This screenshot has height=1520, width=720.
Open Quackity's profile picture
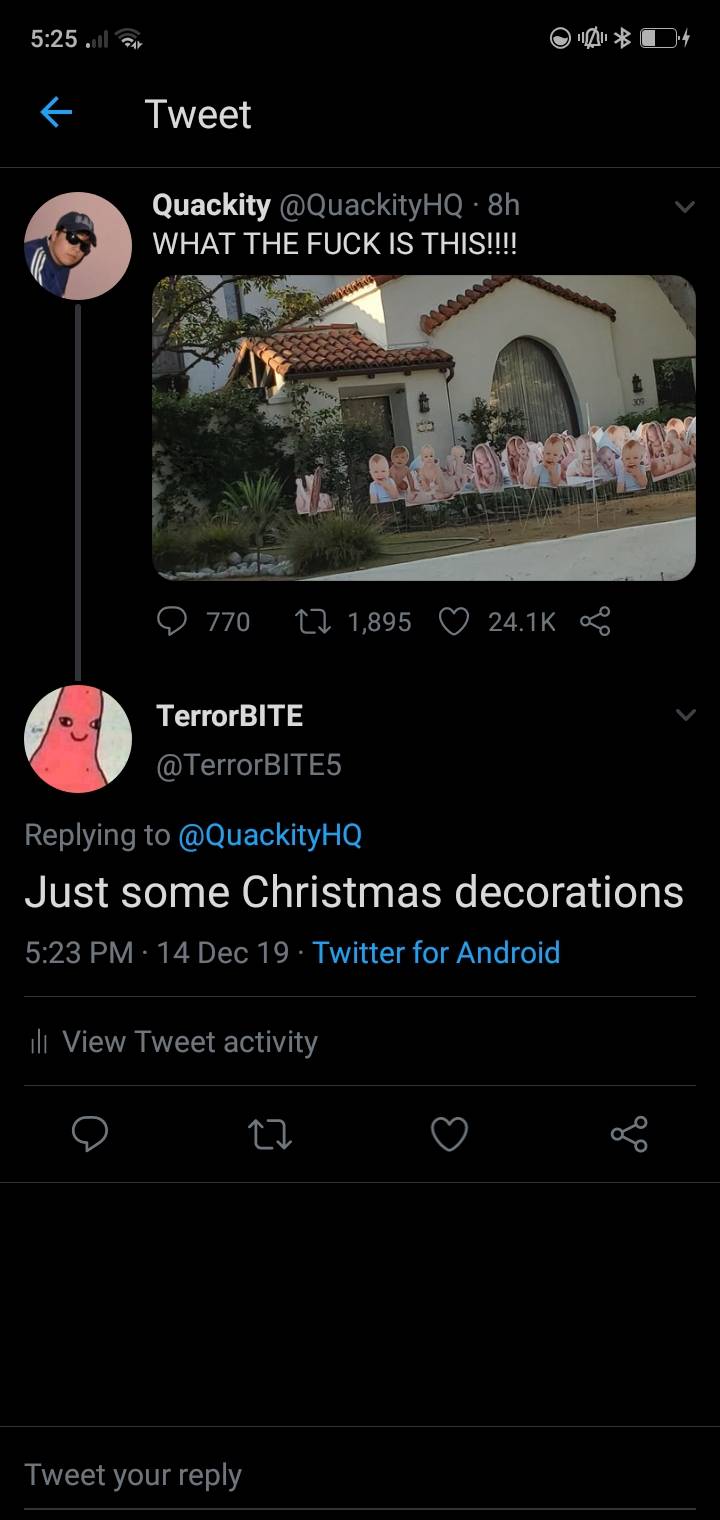pyautogui.click(x=77, y=246)
